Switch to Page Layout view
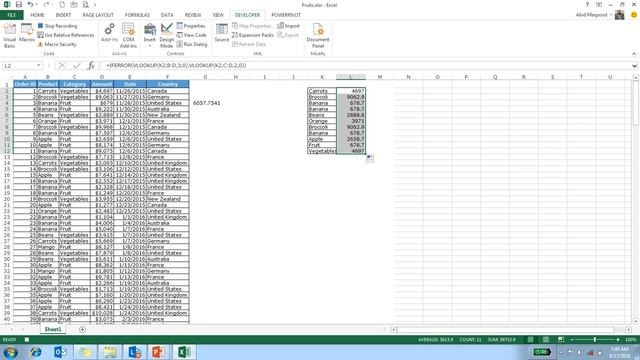The height and width of the screenshot is (360, 640). click(x=546, y=340)
